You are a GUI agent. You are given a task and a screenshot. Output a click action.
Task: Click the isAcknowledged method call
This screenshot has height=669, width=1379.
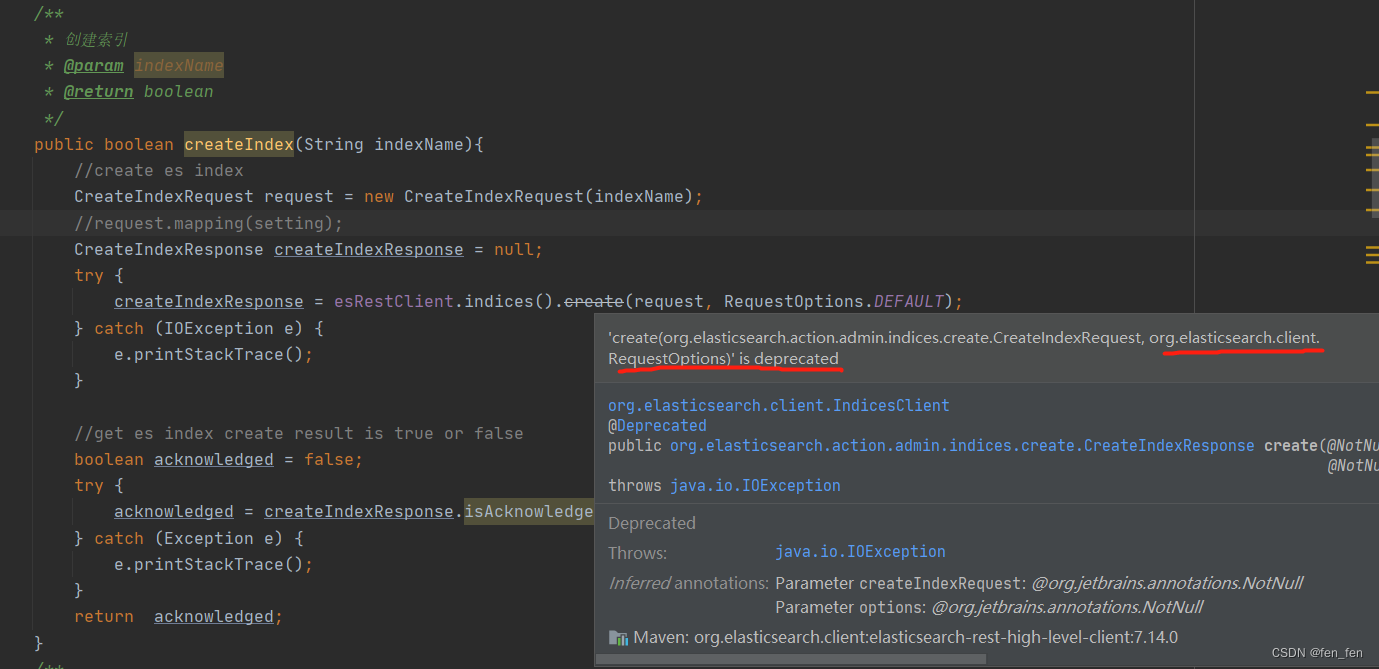[x=528, y=511]
